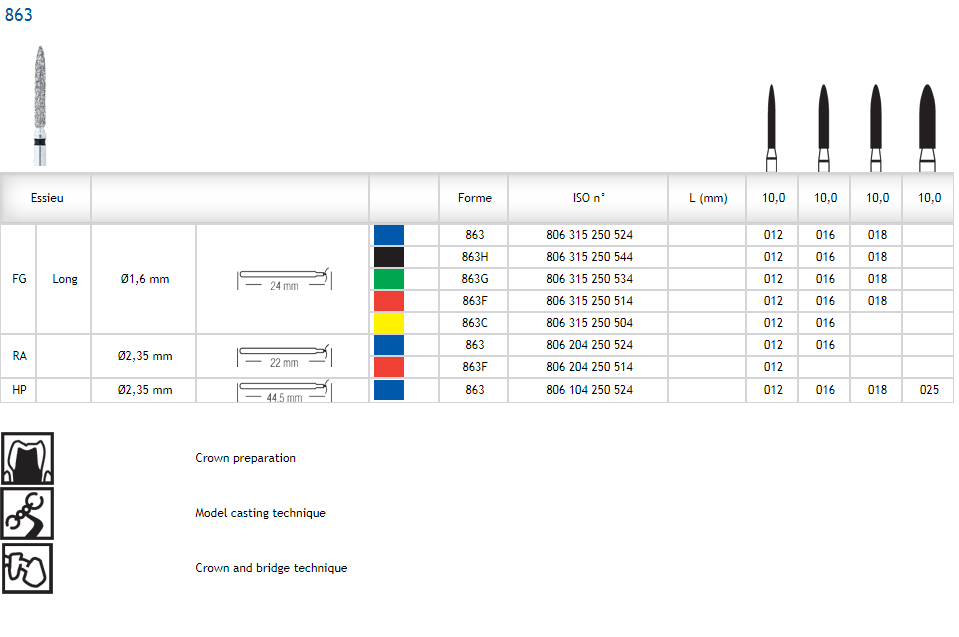Click the 24 mm shank length diagram
Viewport: 959px width, 637px height.
coord(284,279)
